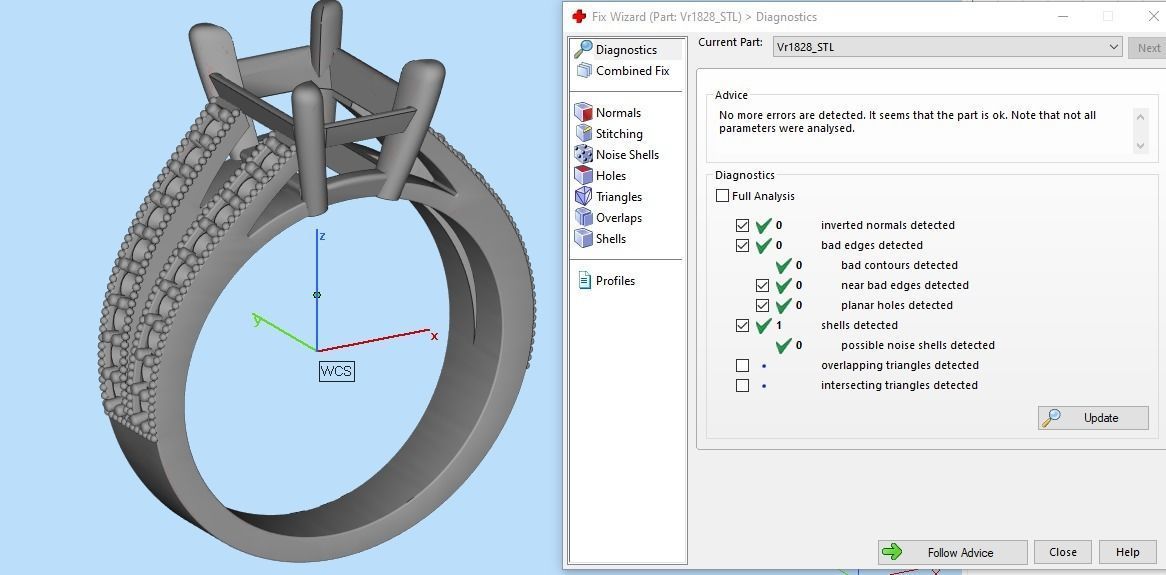Click the WCS label in viewport
The width and height of the screenshot is (1166, 575).
pyautogui.click(x=337, y=371)
